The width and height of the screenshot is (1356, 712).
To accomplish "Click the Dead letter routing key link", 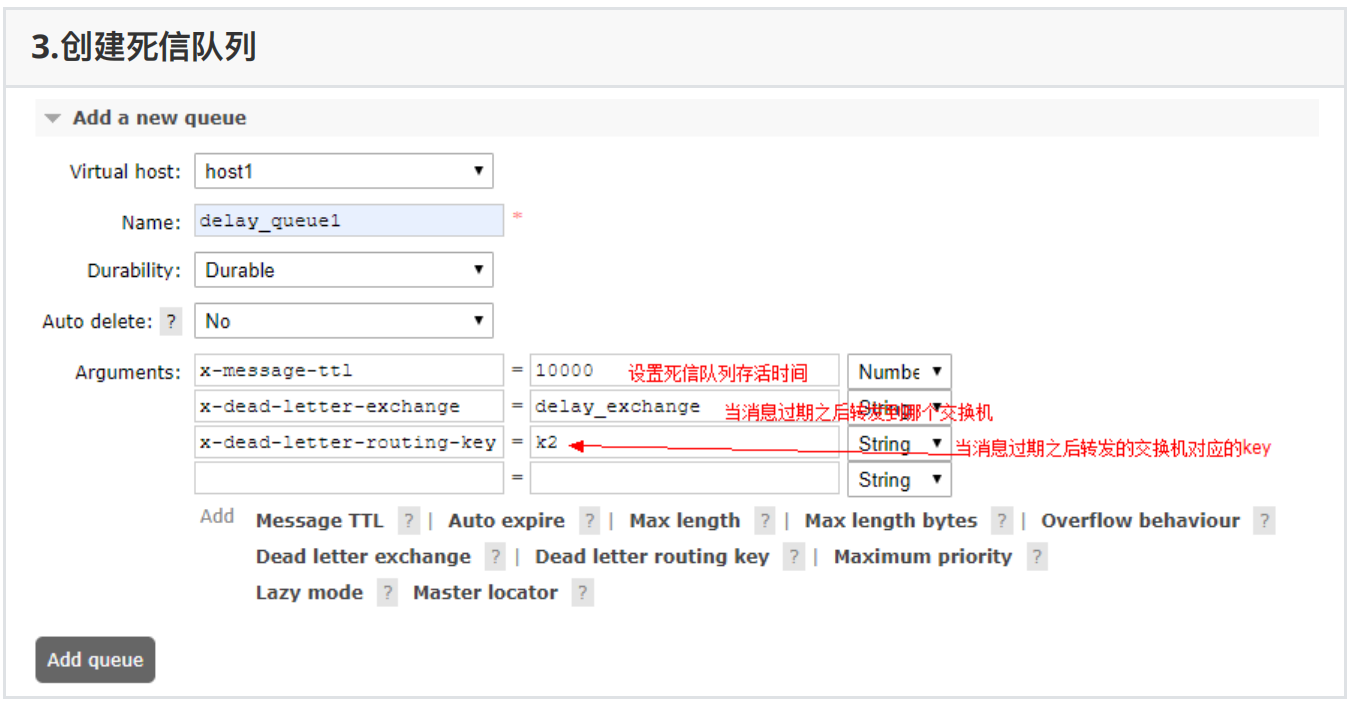I will [x=652, y=557].
